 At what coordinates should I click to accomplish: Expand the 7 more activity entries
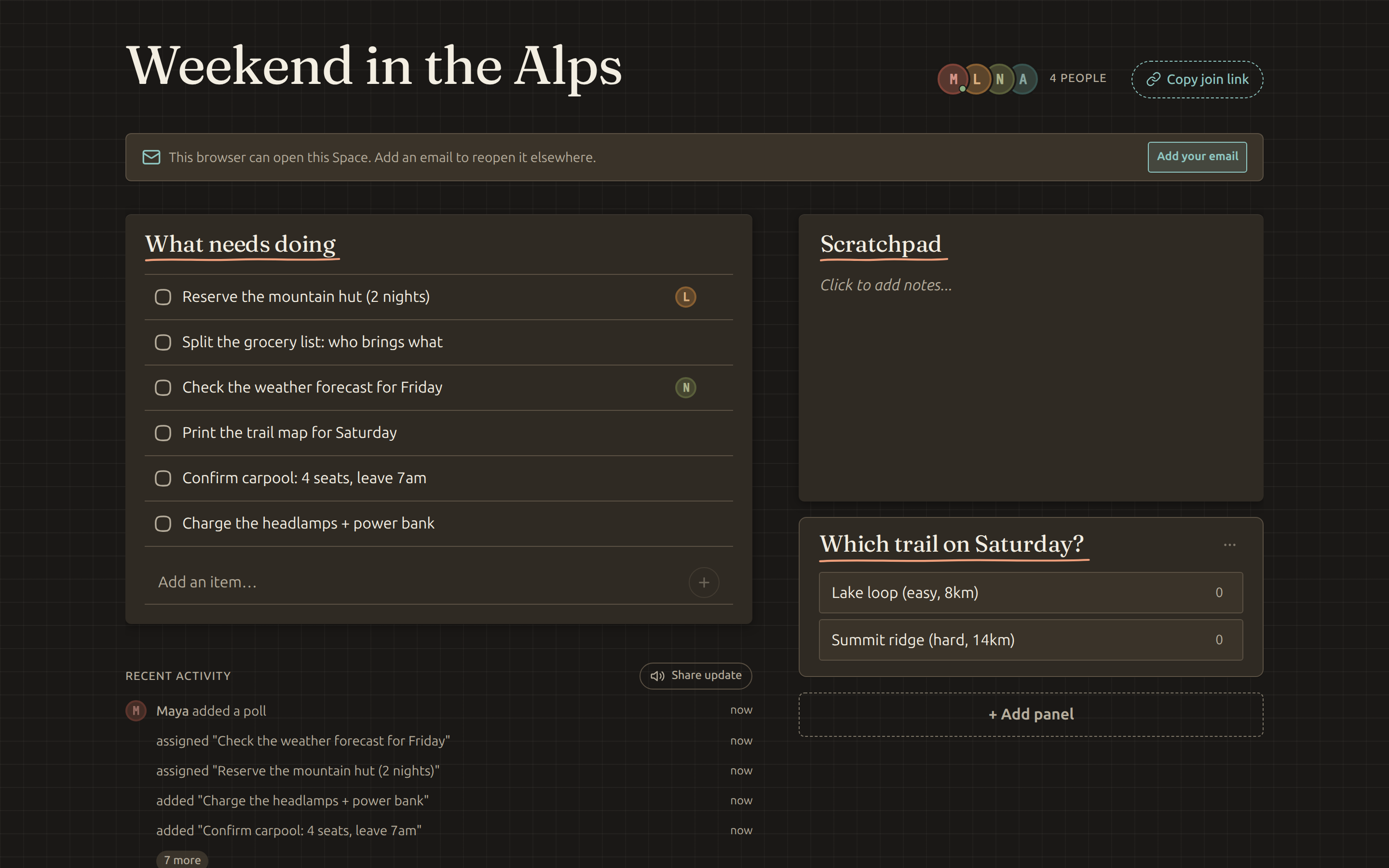click(182, 859)
